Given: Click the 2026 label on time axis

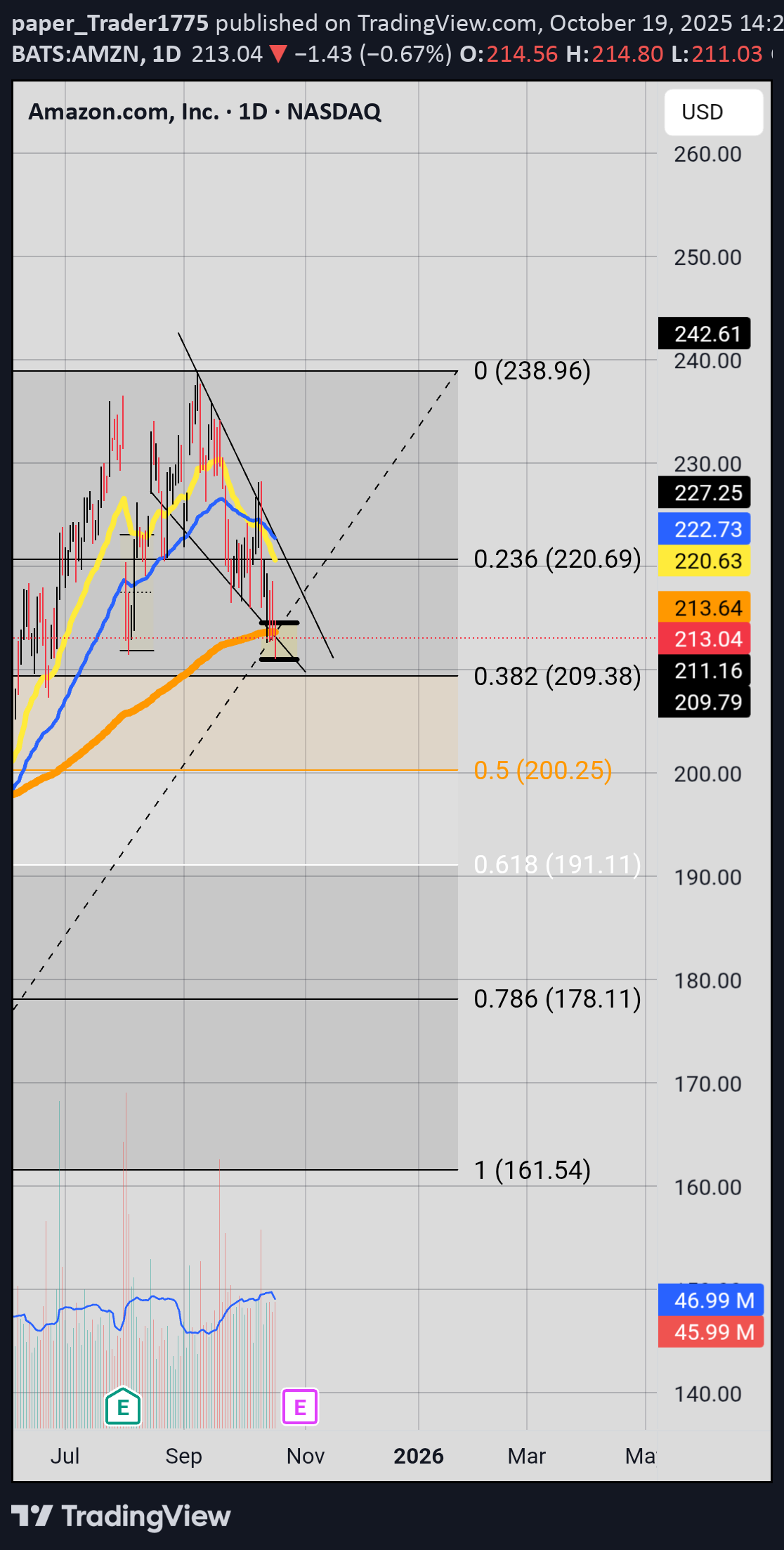Looking at the screenshot, I should tap(419, 1456).
